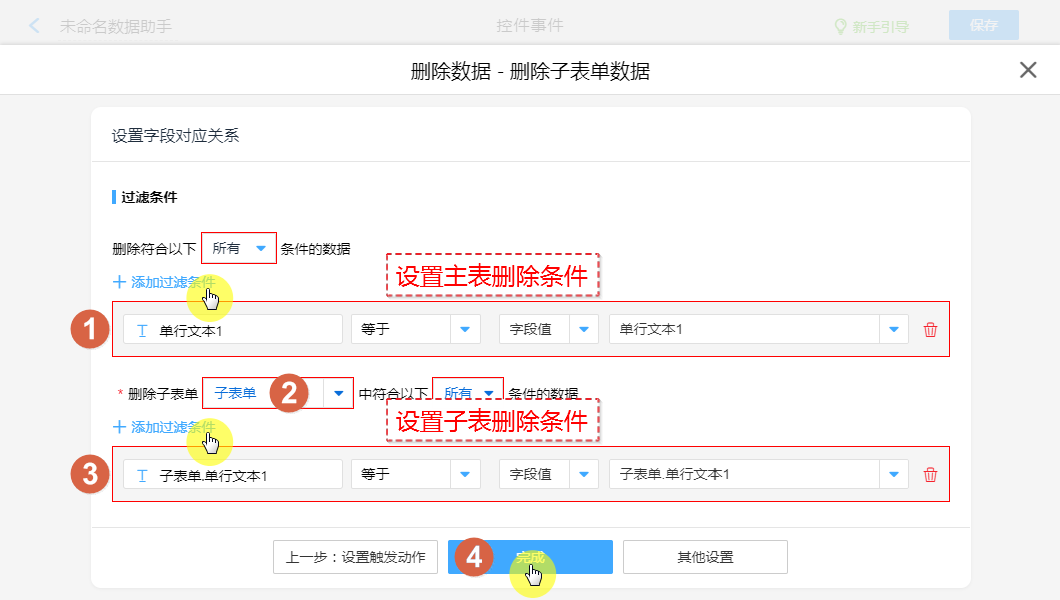Screen dimensions: 1060x600
Task: Open 其他设置 options
Action: [705, 557]
